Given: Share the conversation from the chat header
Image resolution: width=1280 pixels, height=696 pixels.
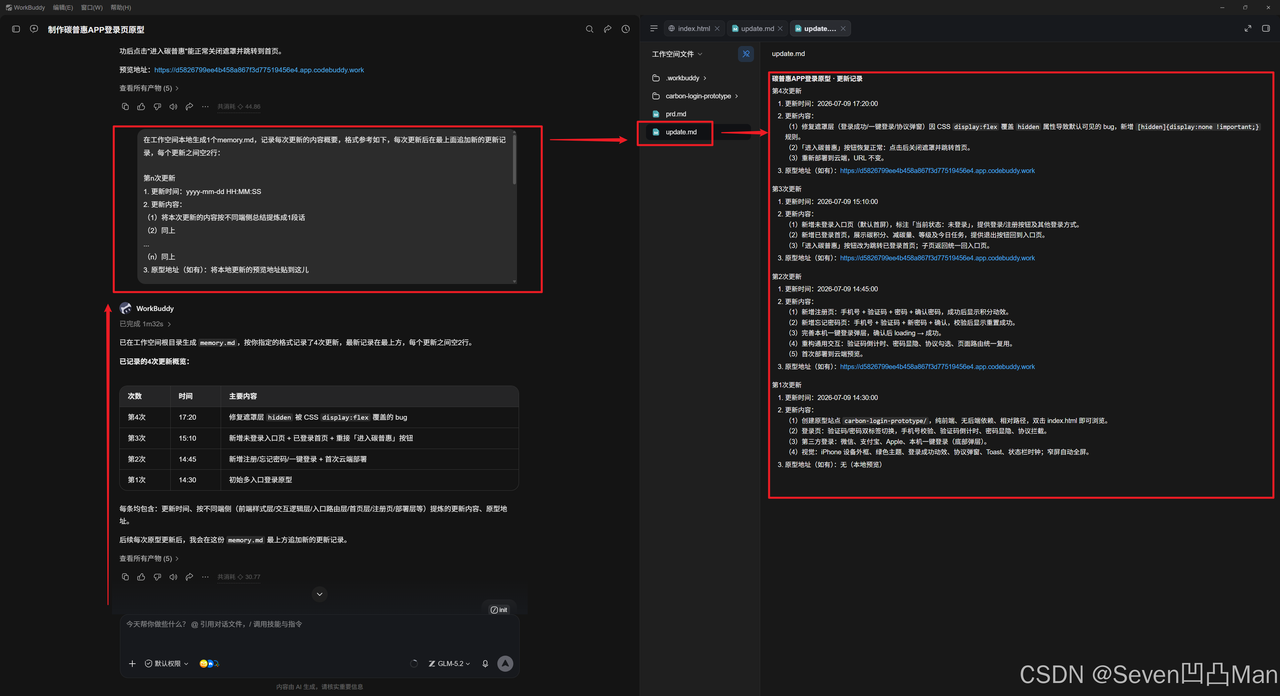Looking at the screenshot, I should 608,29.
